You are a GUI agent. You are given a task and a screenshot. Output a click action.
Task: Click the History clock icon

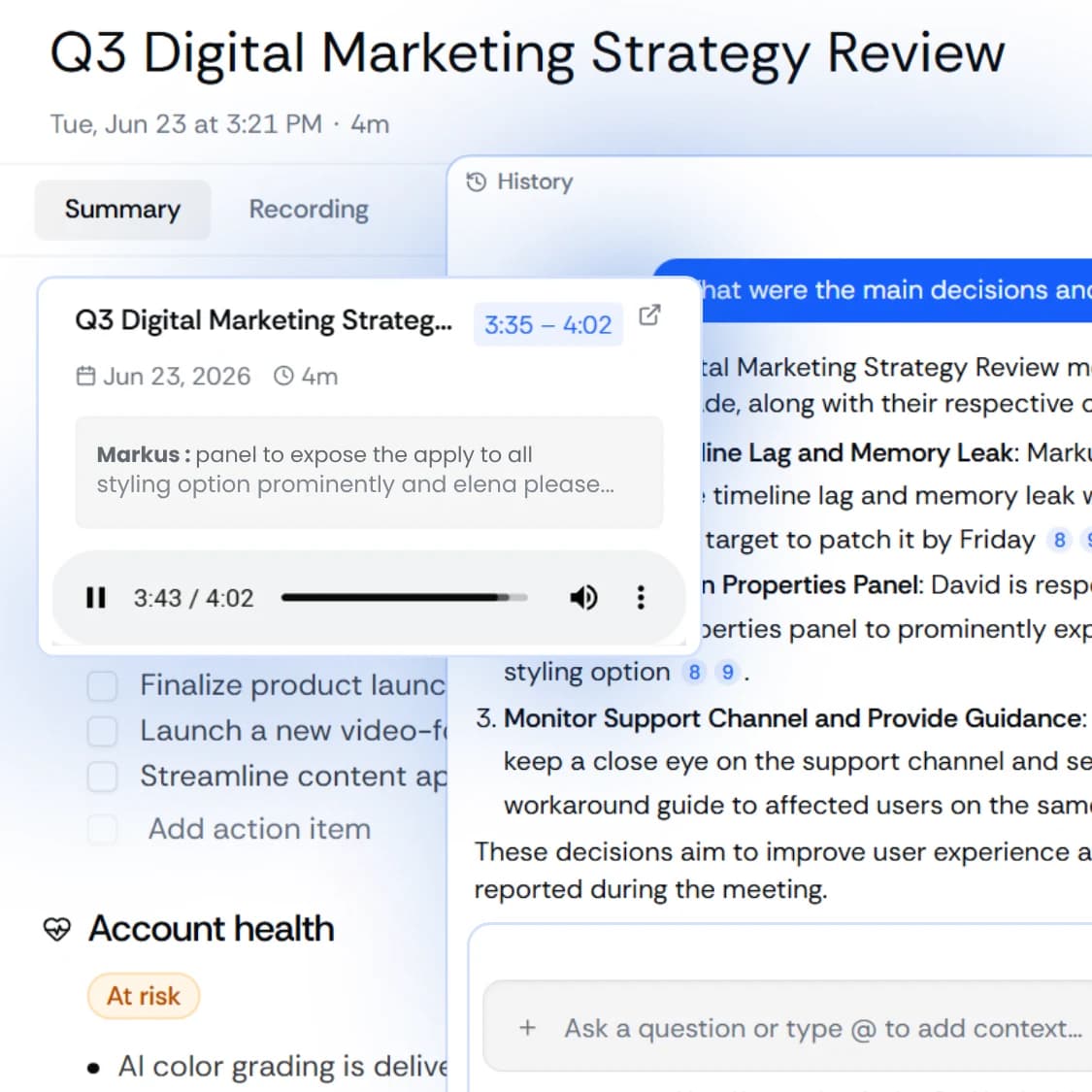point(477,182)
